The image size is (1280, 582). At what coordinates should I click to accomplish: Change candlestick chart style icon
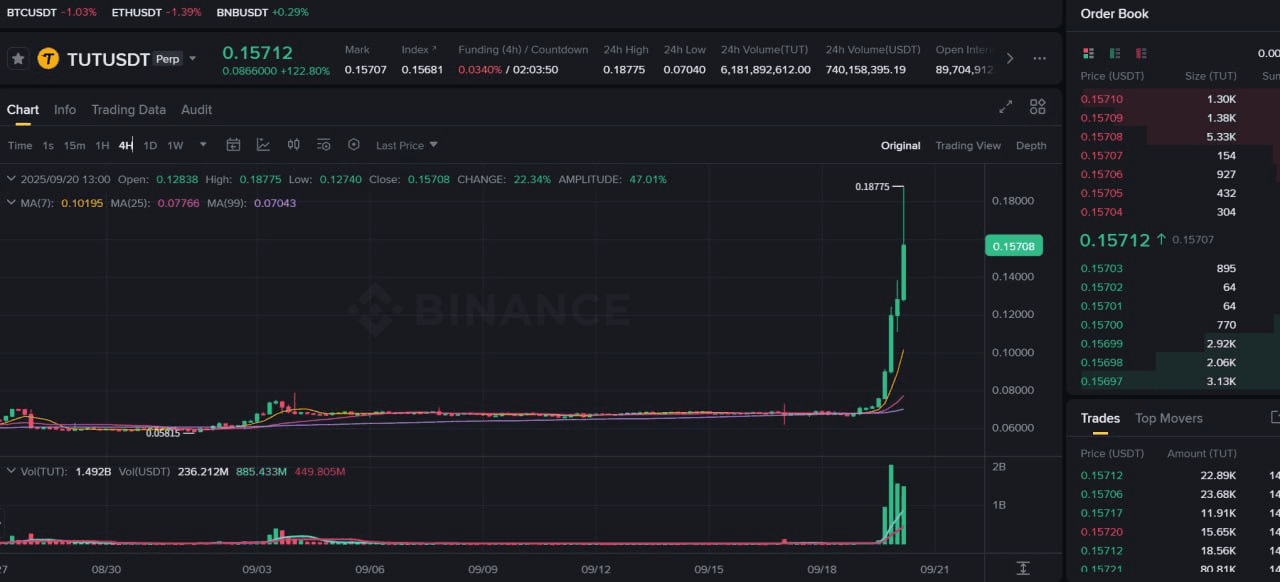pos(294,145)
